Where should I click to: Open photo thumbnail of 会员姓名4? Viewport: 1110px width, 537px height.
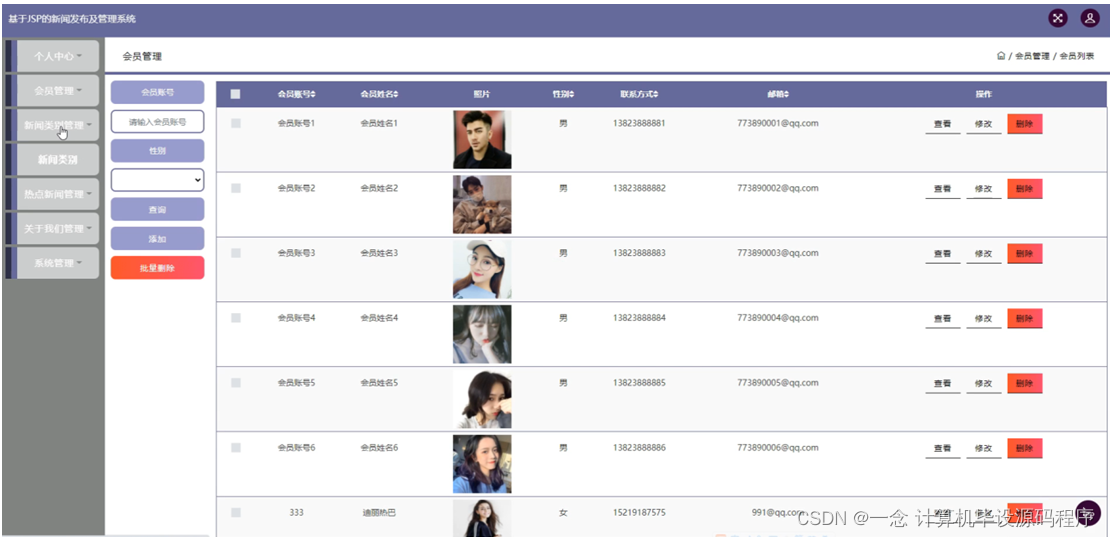[x=482, y=334]
